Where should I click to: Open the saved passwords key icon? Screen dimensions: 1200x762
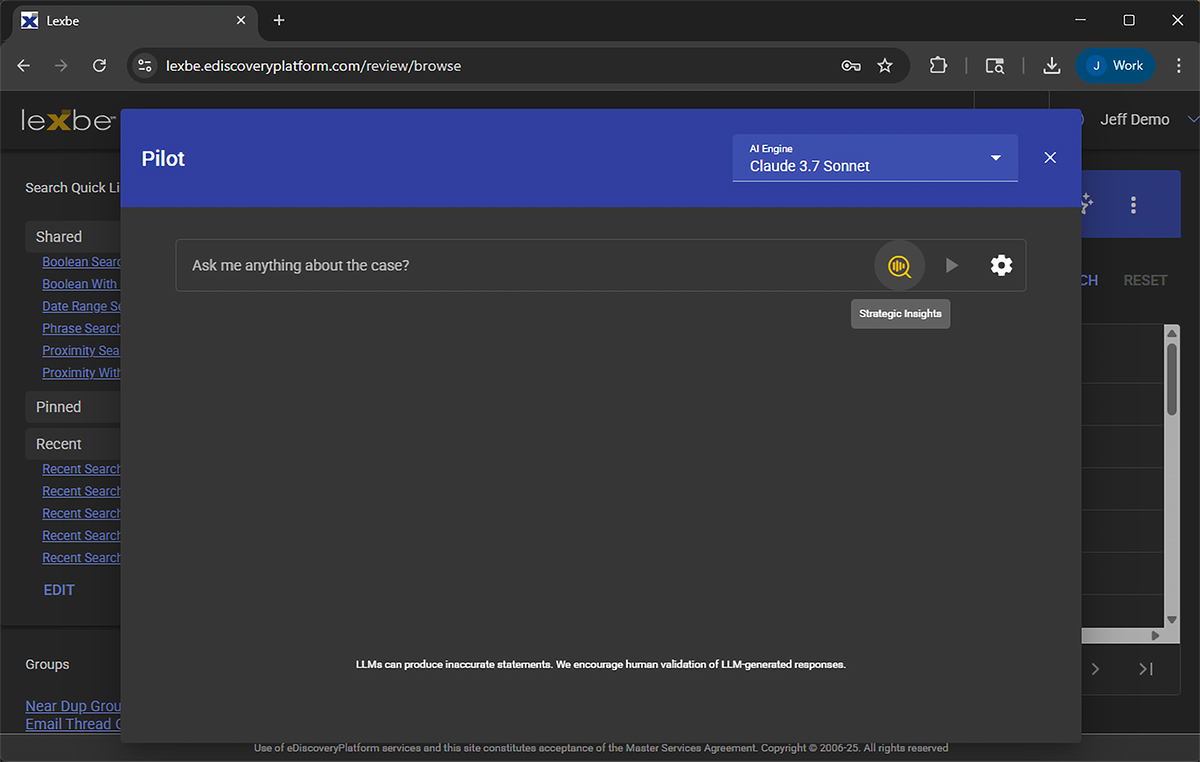tap(851, 66)
